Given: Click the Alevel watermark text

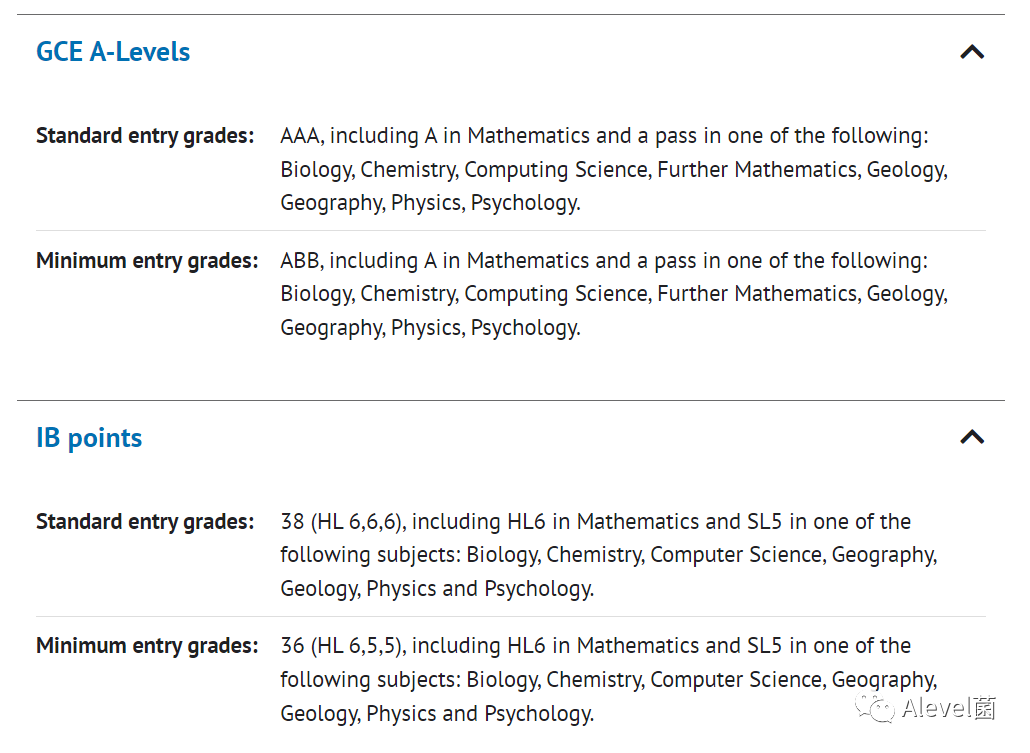Looking at the screenshot, I should (x=949, y=708).
